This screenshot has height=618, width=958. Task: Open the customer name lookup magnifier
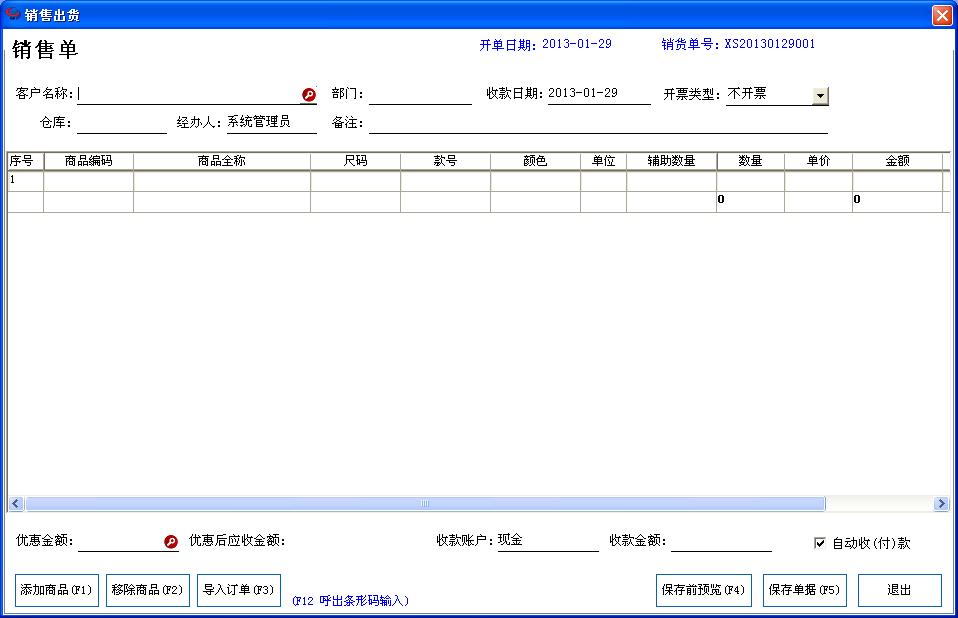[307, 92]
